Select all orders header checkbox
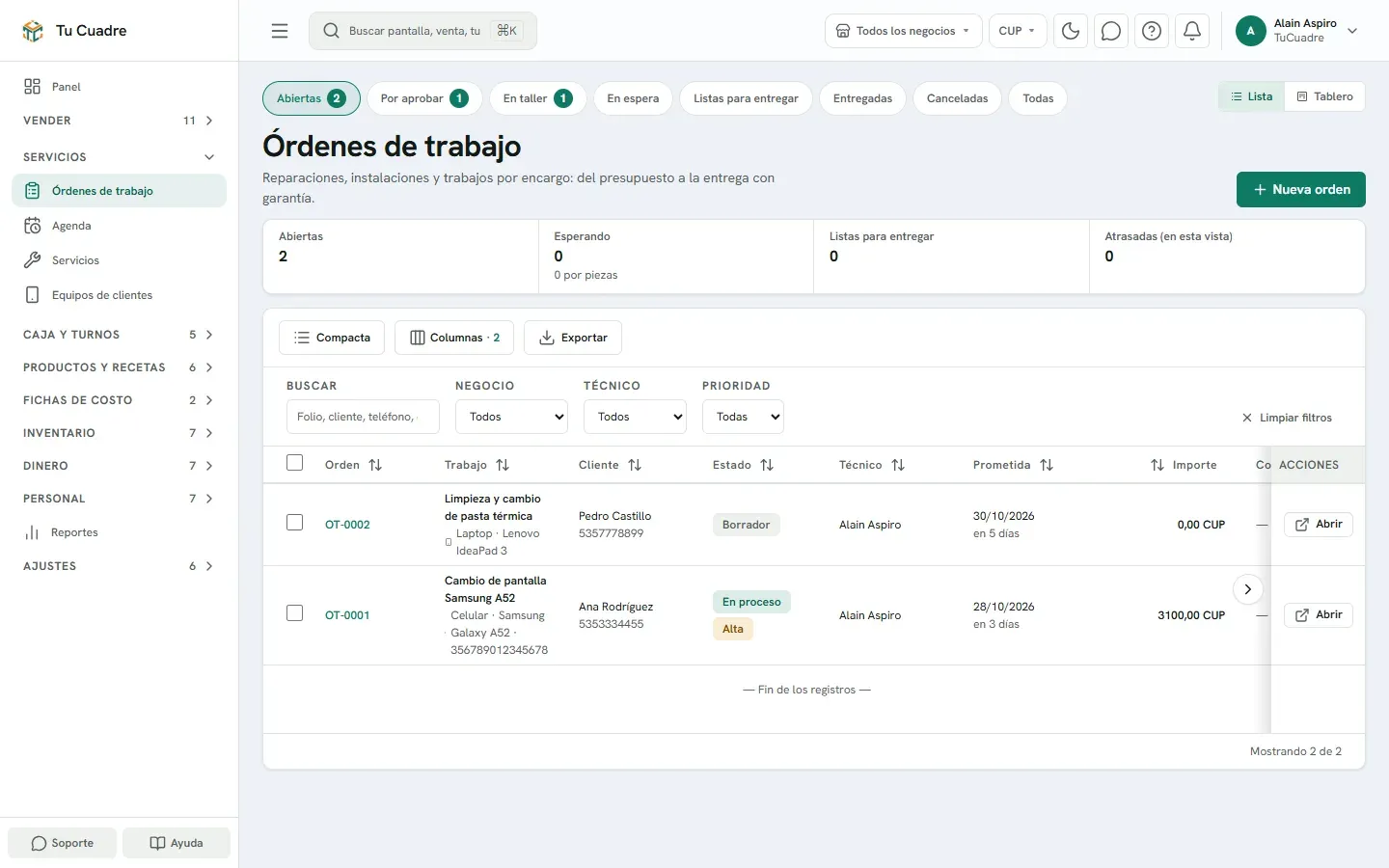 [295, 463]
